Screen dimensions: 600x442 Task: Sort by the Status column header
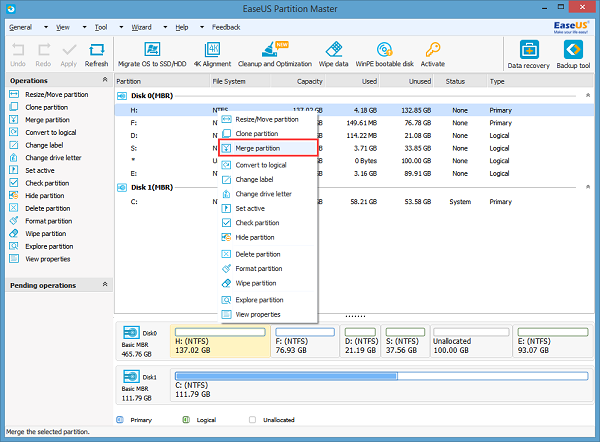tap(460, 81)
